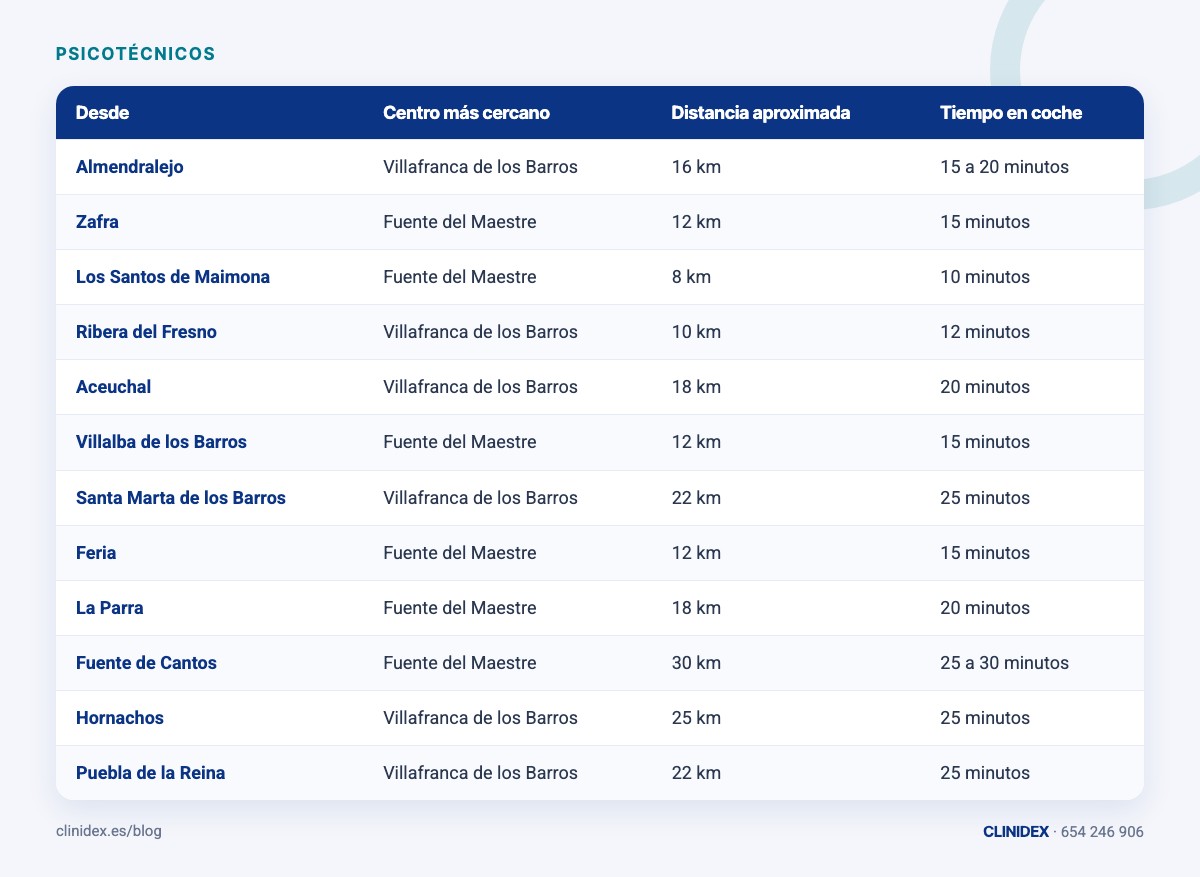Select the 'Santa Marta de los Barros' row name
1200x877 pixels.
[181, 498]
